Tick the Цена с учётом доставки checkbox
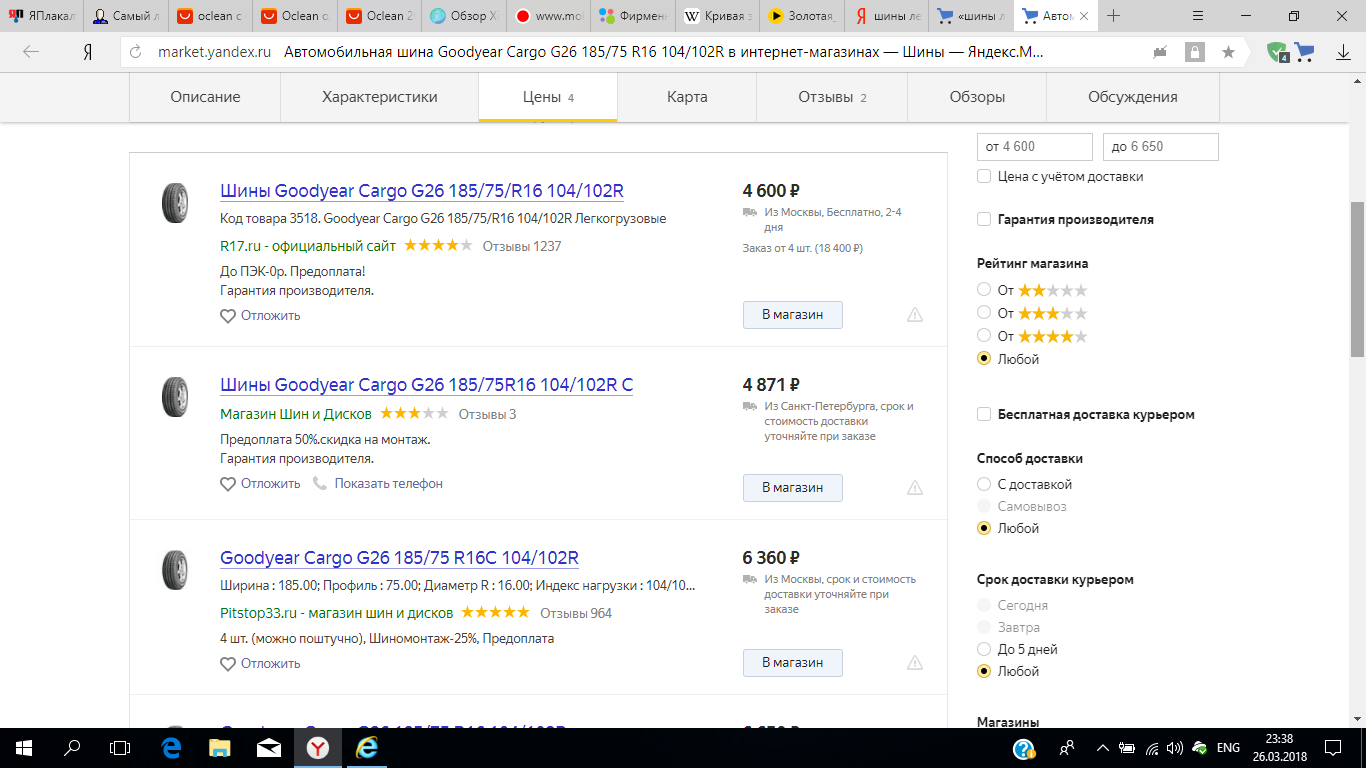The width and height of the screenshot is (1366, 768). pos(984,177)
